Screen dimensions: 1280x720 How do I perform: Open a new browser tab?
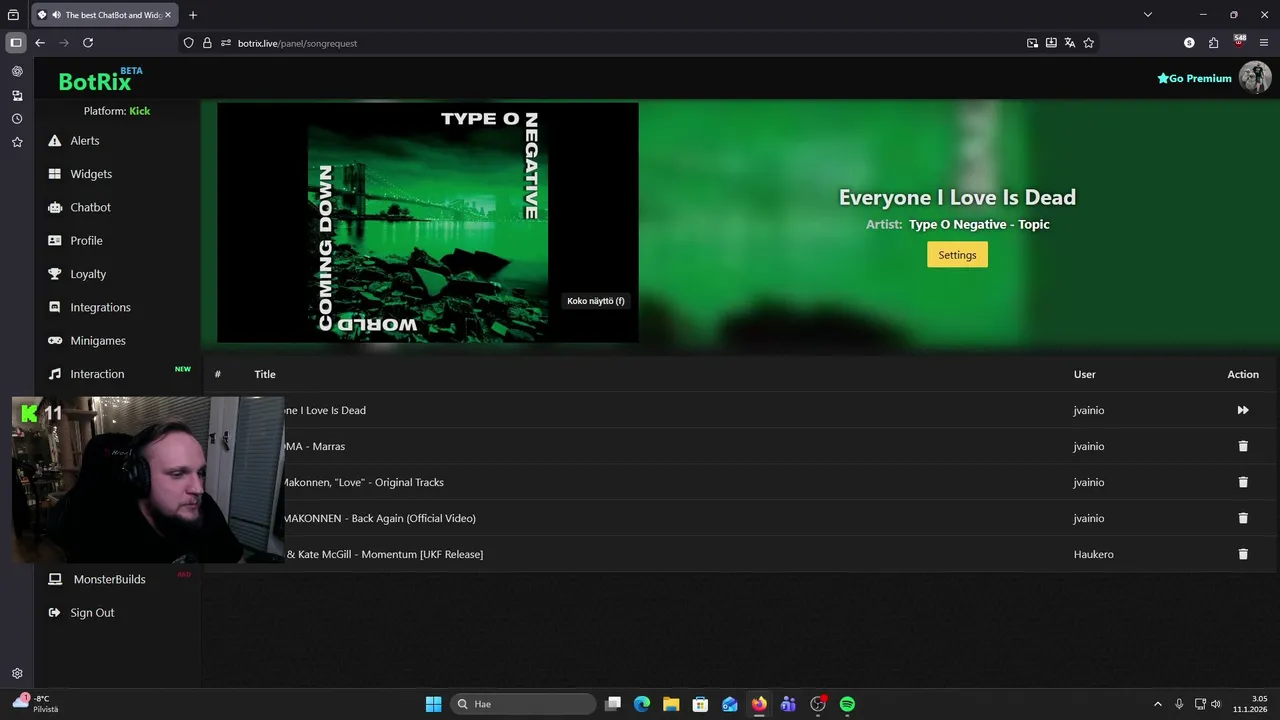tap(193, 15)
